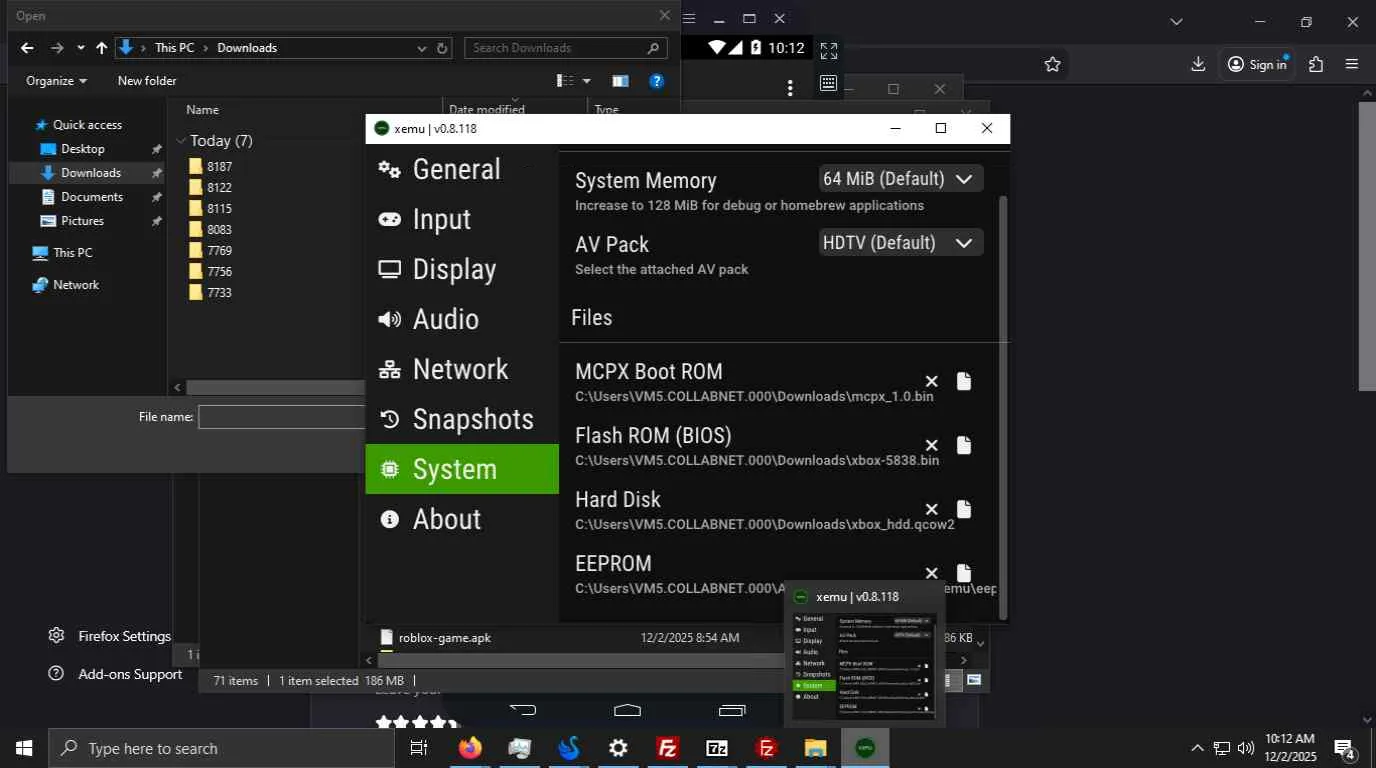Clear the EEPROM file path
Image resolution: width=1376 pixels, height=768 pixels.
tap(931, 573)
